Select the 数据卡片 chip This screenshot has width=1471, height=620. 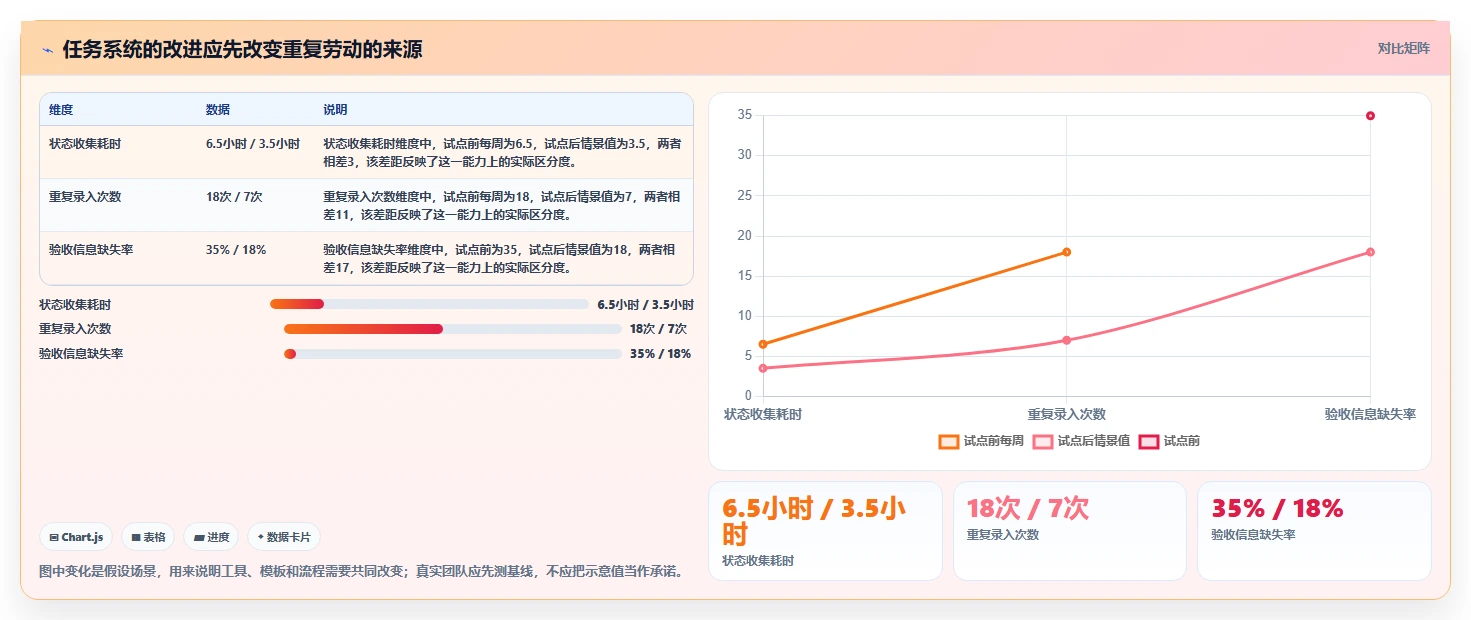[284, 537]
